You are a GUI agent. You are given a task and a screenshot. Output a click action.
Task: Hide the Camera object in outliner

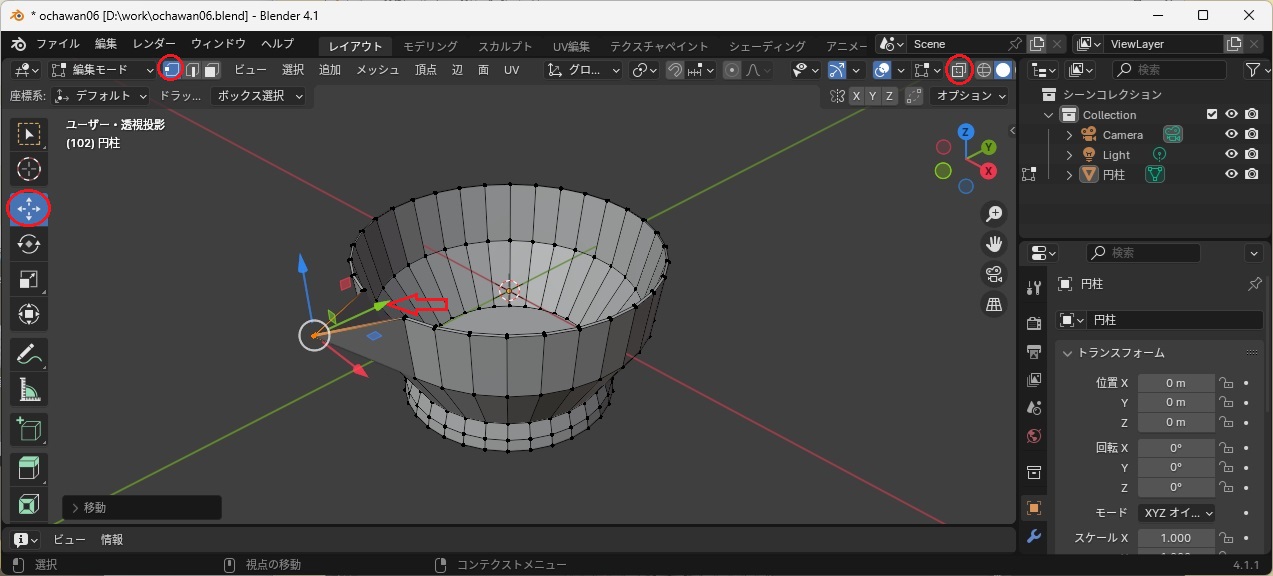coord(1232,135)
